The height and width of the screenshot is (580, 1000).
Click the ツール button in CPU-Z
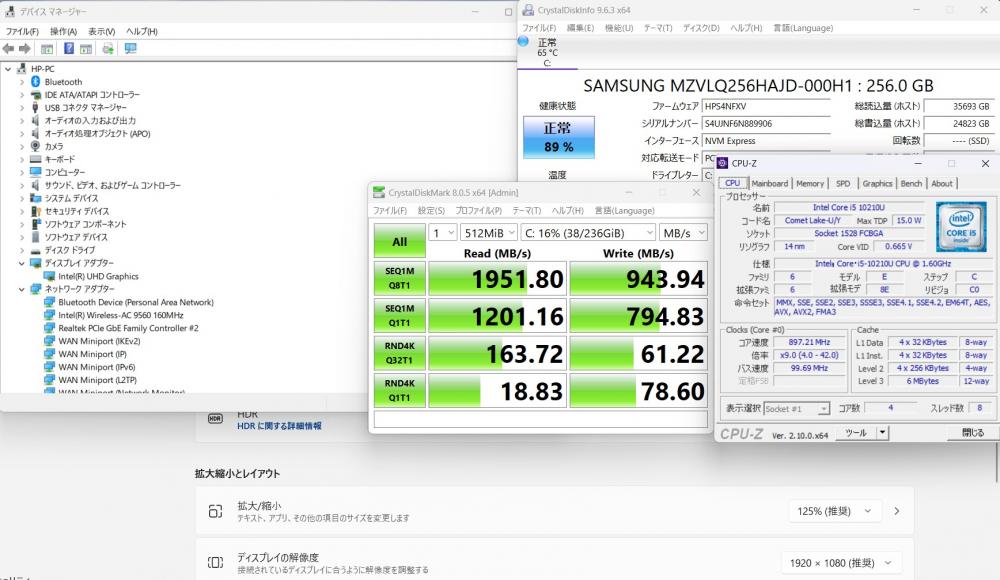coord(856,433)
